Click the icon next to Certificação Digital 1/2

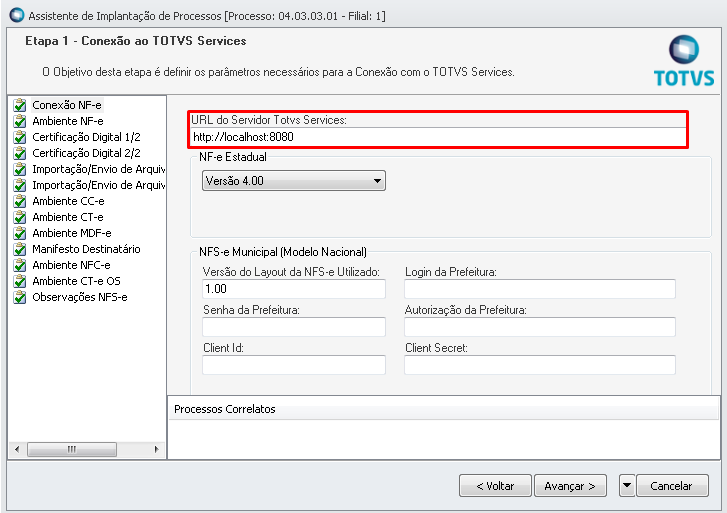(x=20, y=137)
